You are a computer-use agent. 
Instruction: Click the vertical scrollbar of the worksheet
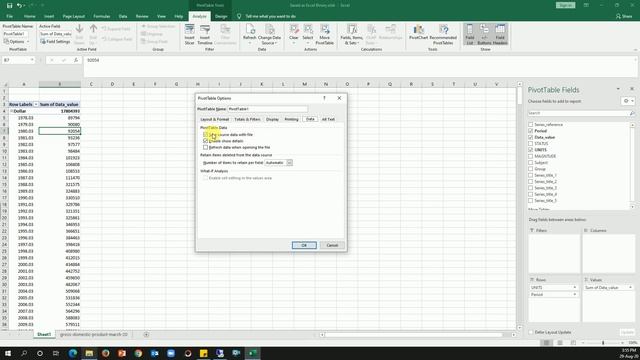point(519,206)
